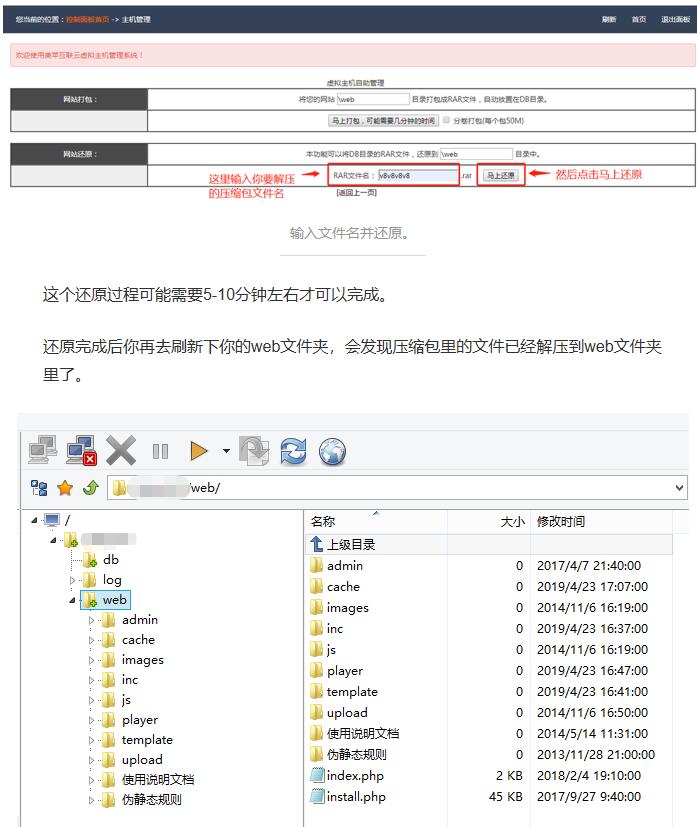
Task: Select the template folder in the tree
Action: click(147, 740)
